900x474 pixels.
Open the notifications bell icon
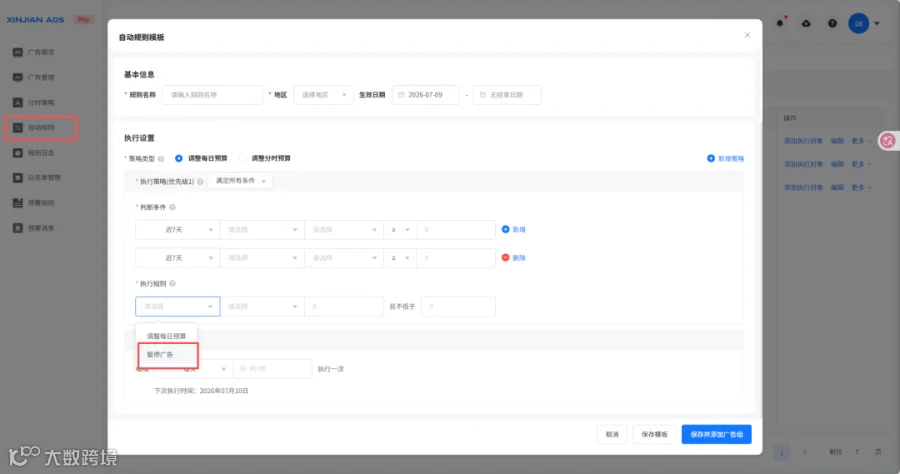pos(779,24)
